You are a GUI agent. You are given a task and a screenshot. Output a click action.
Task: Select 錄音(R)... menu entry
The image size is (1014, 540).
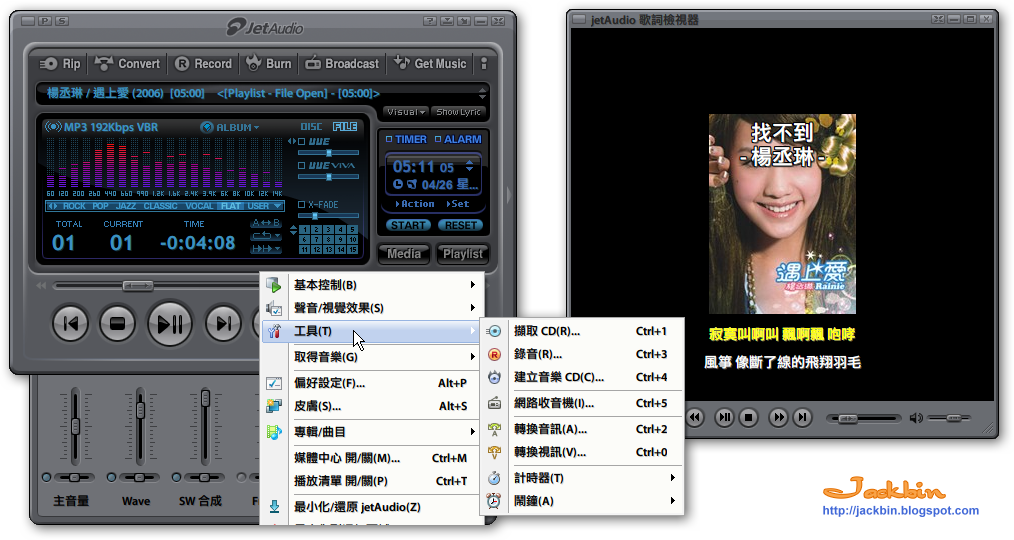pyautogui.click(x=582, y=354)
